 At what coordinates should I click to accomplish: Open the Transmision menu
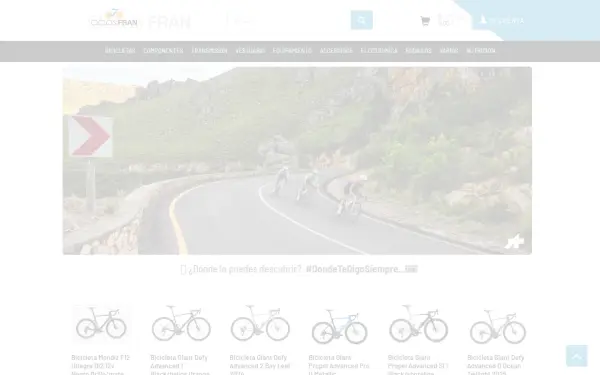point(209,51)
